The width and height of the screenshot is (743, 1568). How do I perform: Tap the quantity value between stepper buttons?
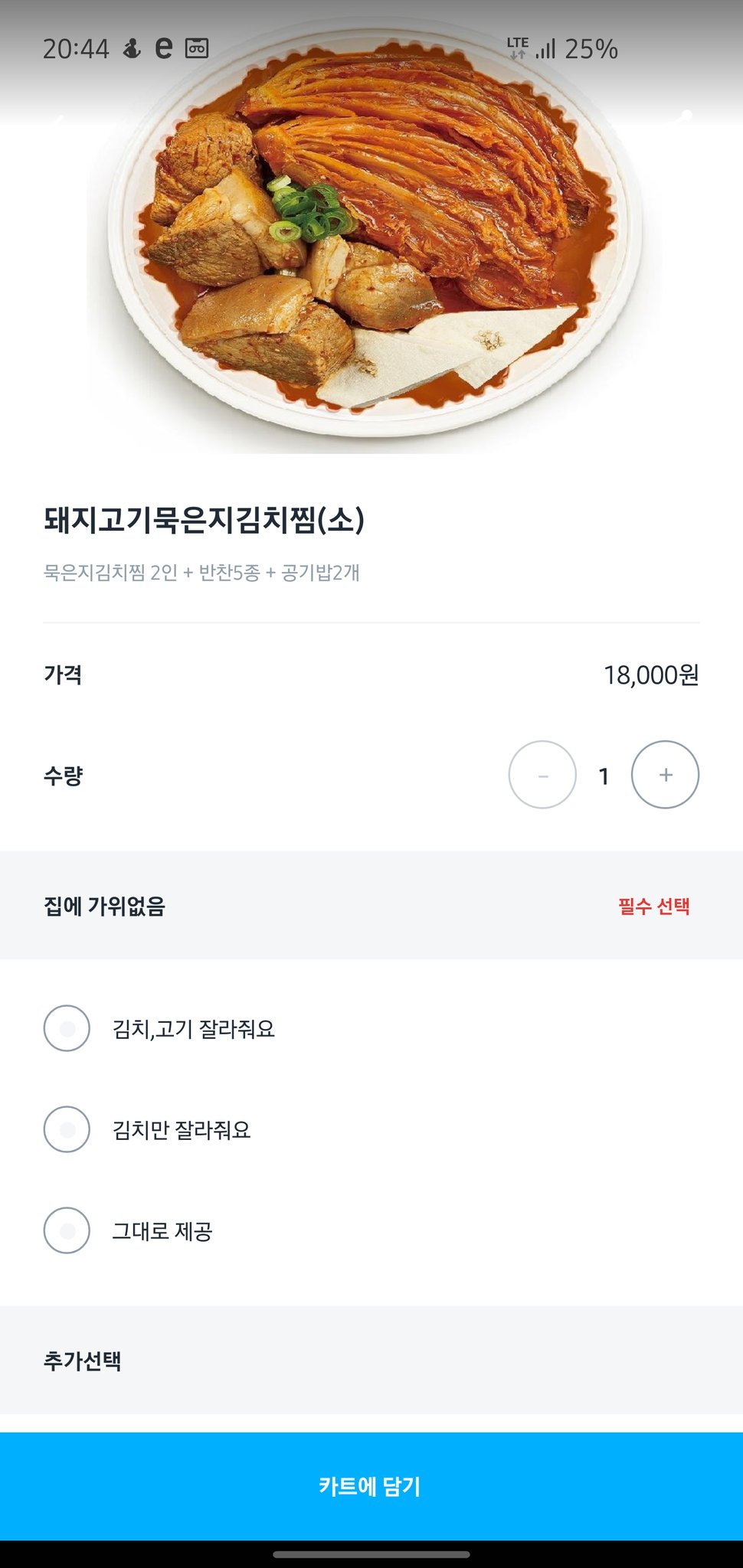click(604, 776)
